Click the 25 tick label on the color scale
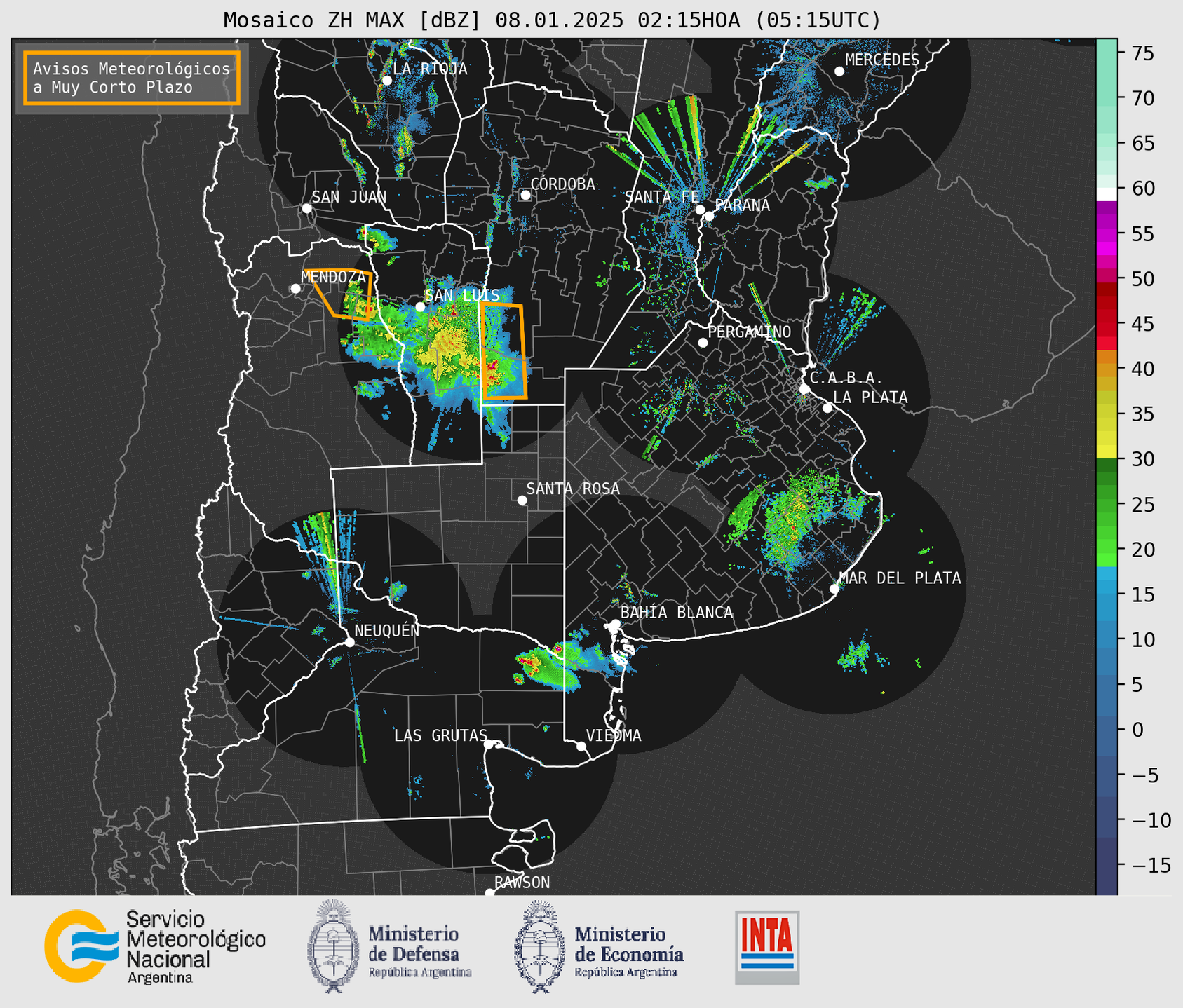This screenshot has width=1183, height=1008. tap(1142, 505)
